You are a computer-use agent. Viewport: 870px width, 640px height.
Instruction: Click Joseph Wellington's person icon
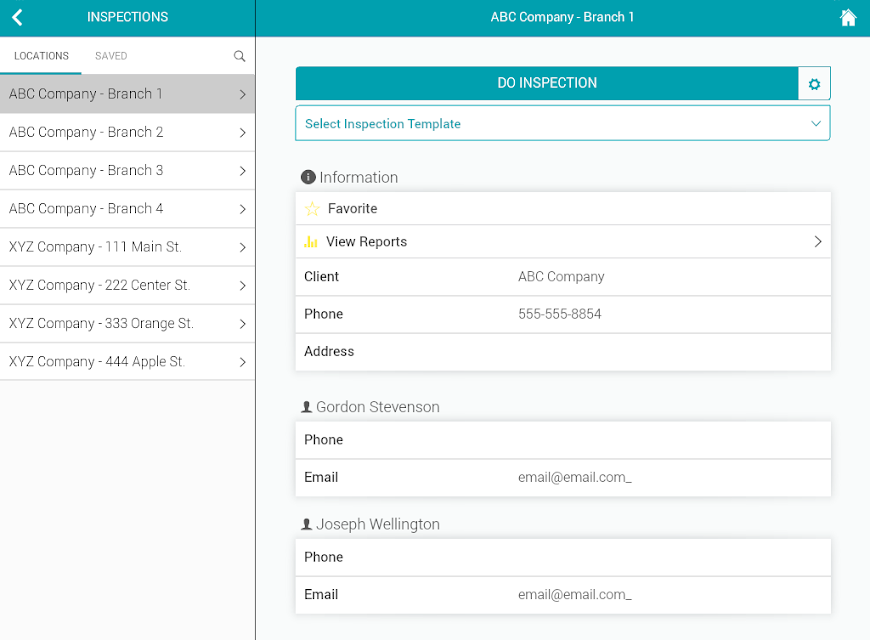click(x=306, y=524)
